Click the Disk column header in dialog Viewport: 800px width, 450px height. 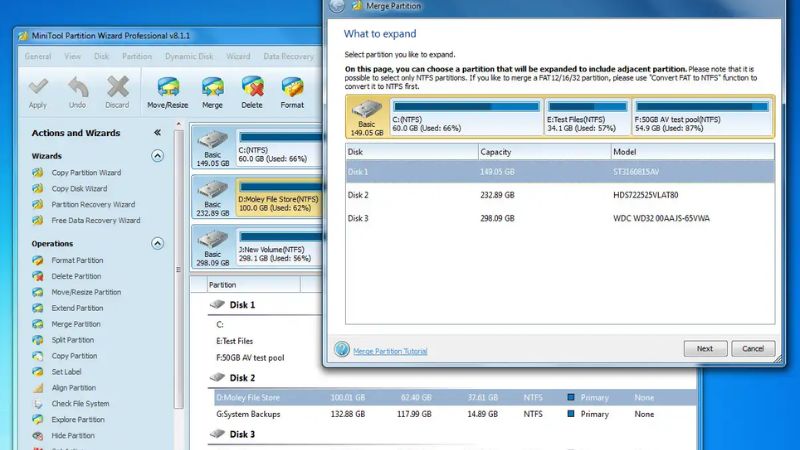[412, 152]
